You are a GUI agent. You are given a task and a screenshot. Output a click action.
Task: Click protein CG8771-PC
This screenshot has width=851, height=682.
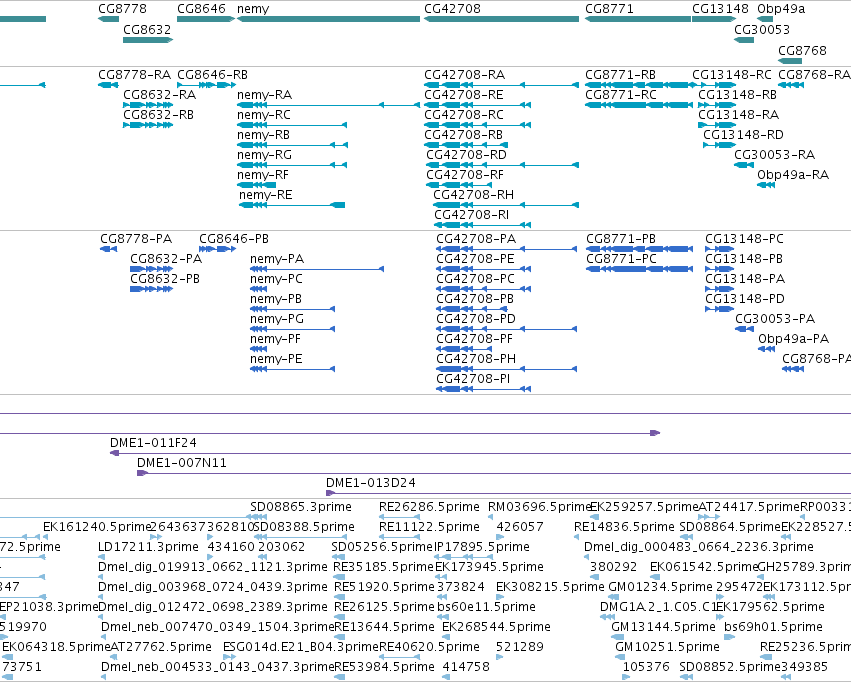639,269
